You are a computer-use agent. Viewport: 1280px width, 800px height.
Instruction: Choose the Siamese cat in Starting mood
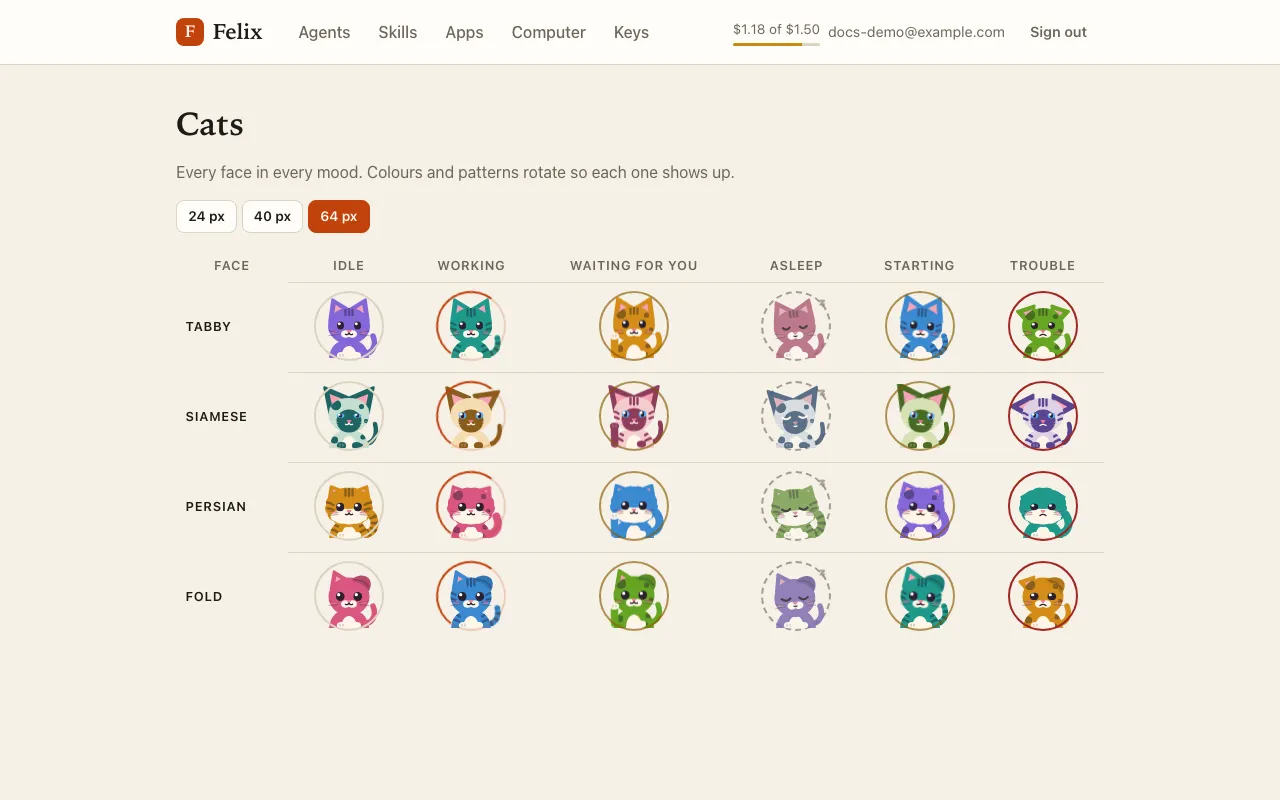point(920,416)
